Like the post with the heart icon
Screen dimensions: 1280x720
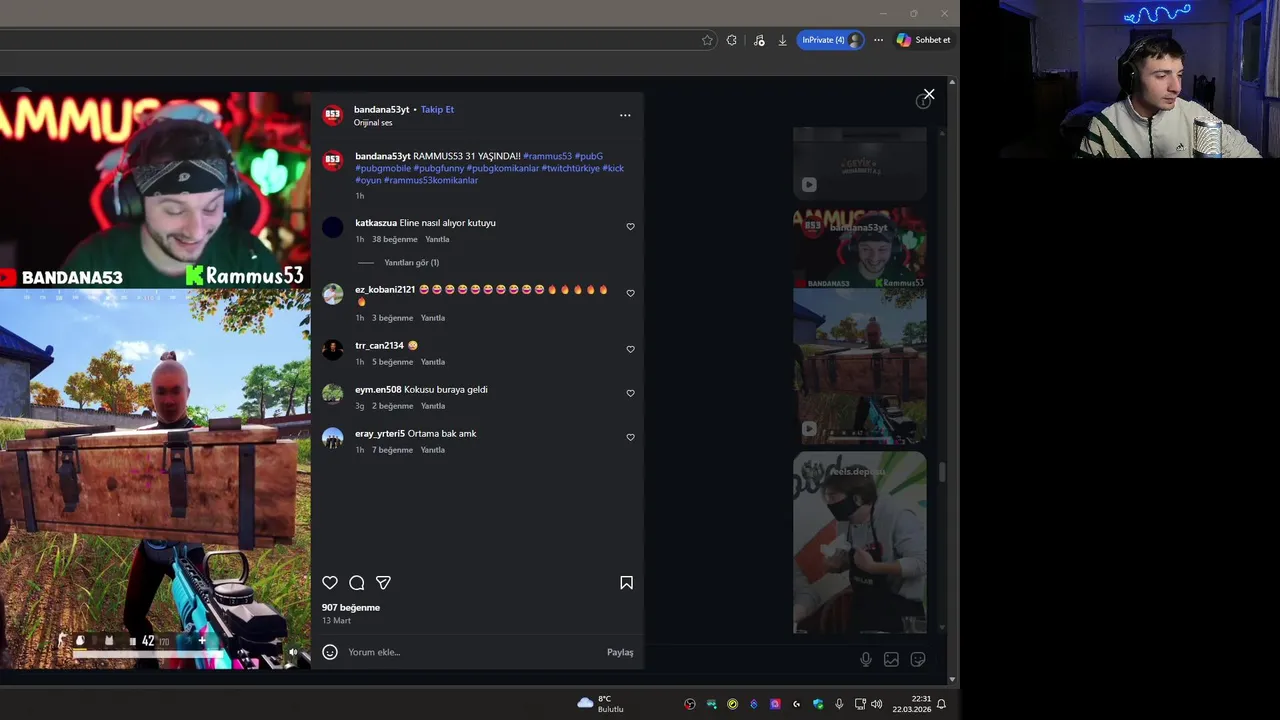(330, 583)
